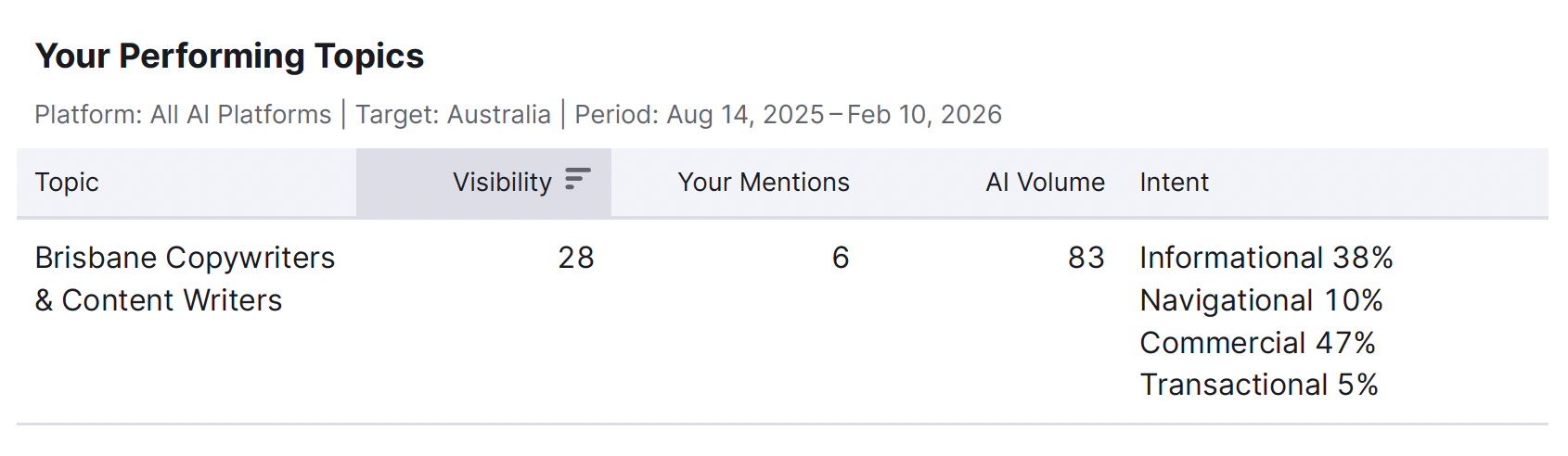Sort by the Your Mentions column
The height and width of the screenshot is (456, 1568).
(x=763, y=183)
